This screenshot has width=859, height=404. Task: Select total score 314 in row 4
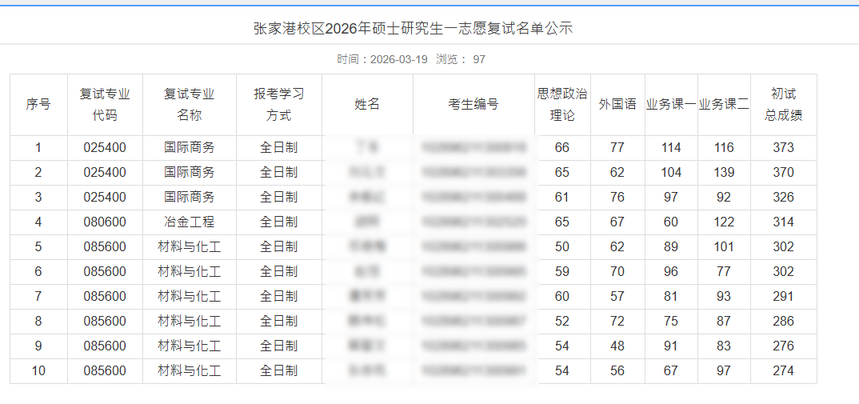(783, 222)
